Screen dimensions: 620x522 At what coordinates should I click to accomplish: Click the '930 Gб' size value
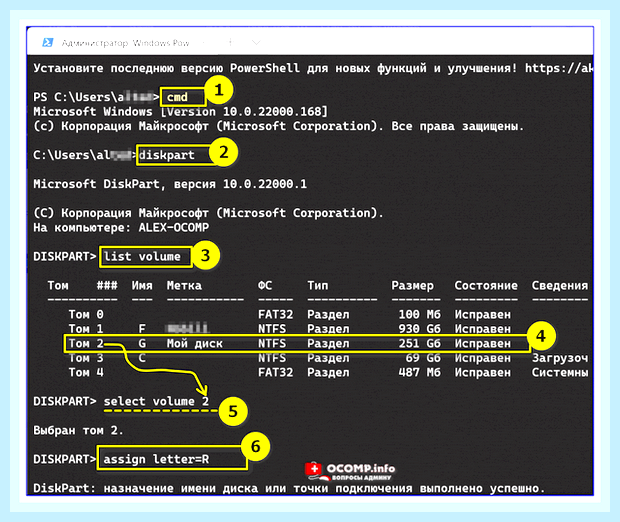pyautogui.click(x=420, y=329)
